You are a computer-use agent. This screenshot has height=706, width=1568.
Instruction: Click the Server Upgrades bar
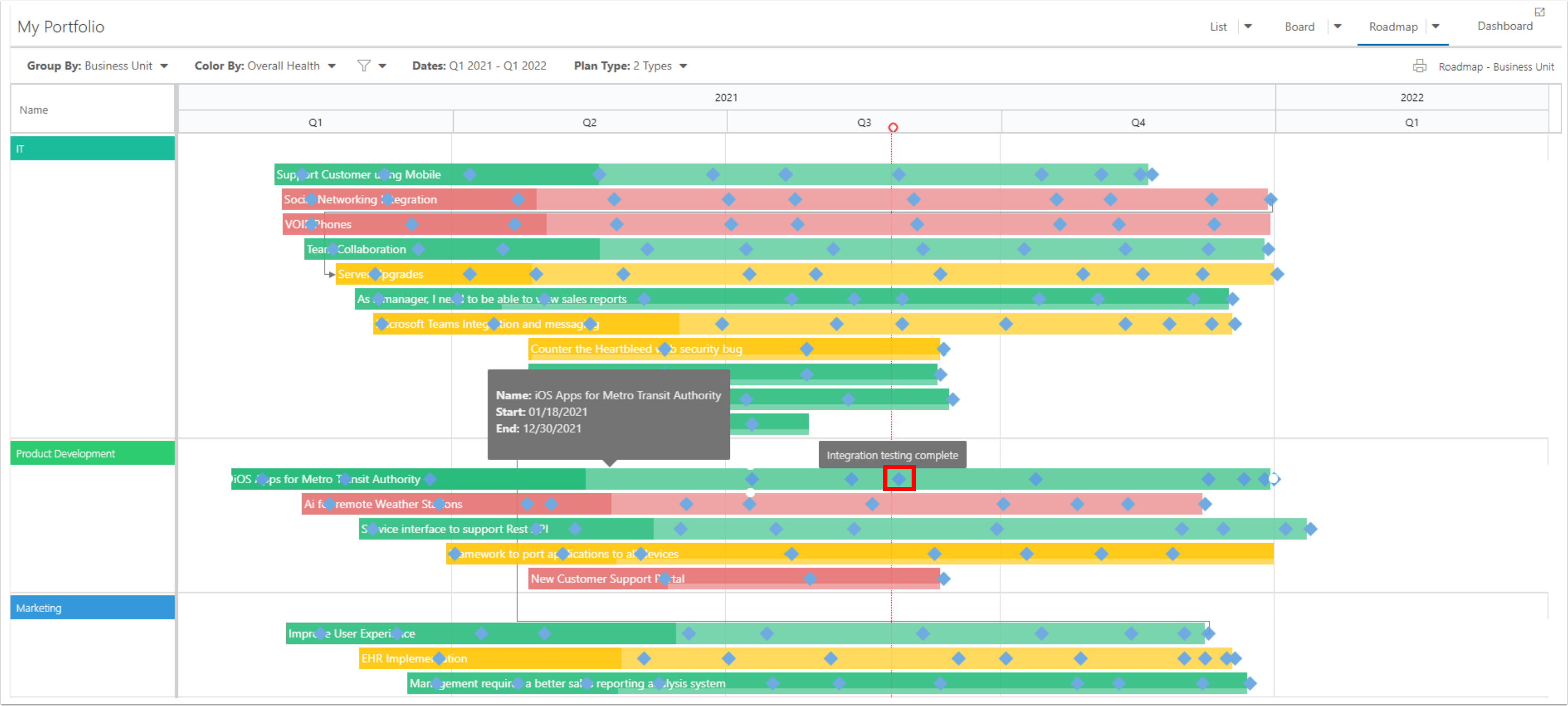click(x=804, y=274)
